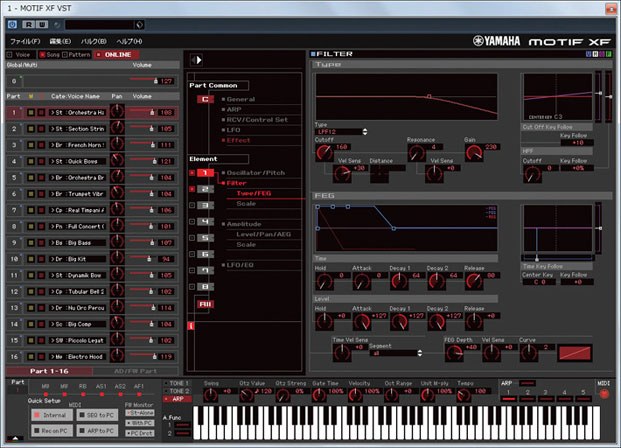Image resolution: width=621 pixels, height=448 pixels.
Task: Click the Level Attack knob in FEG
Action: (x=362, y=322)
